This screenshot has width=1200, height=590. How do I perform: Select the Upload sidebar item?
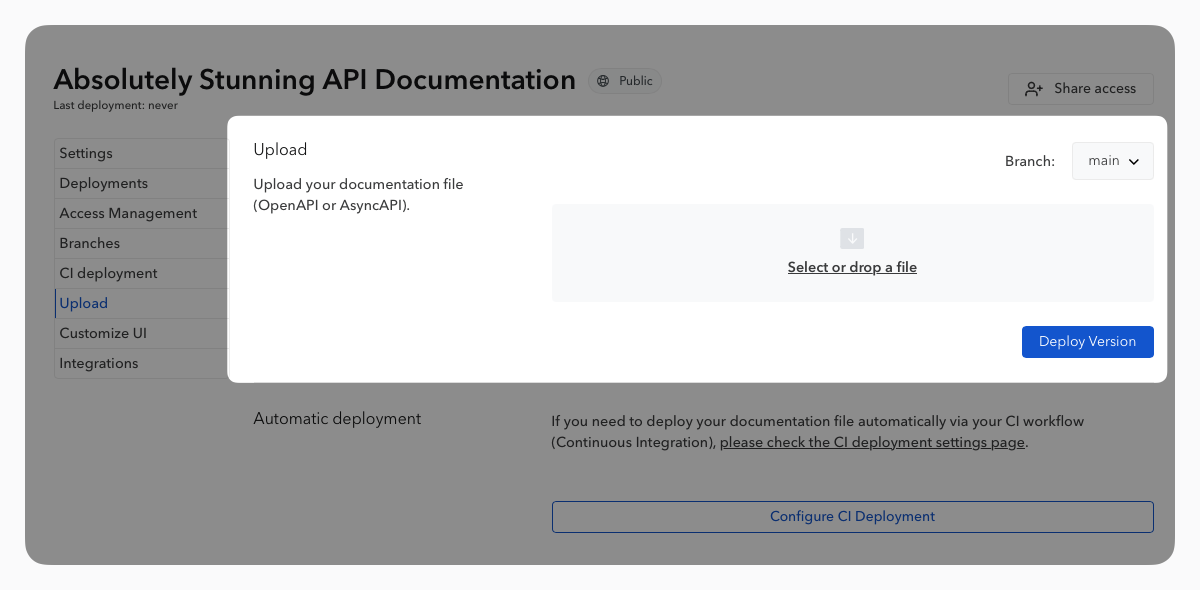point(83,303)
